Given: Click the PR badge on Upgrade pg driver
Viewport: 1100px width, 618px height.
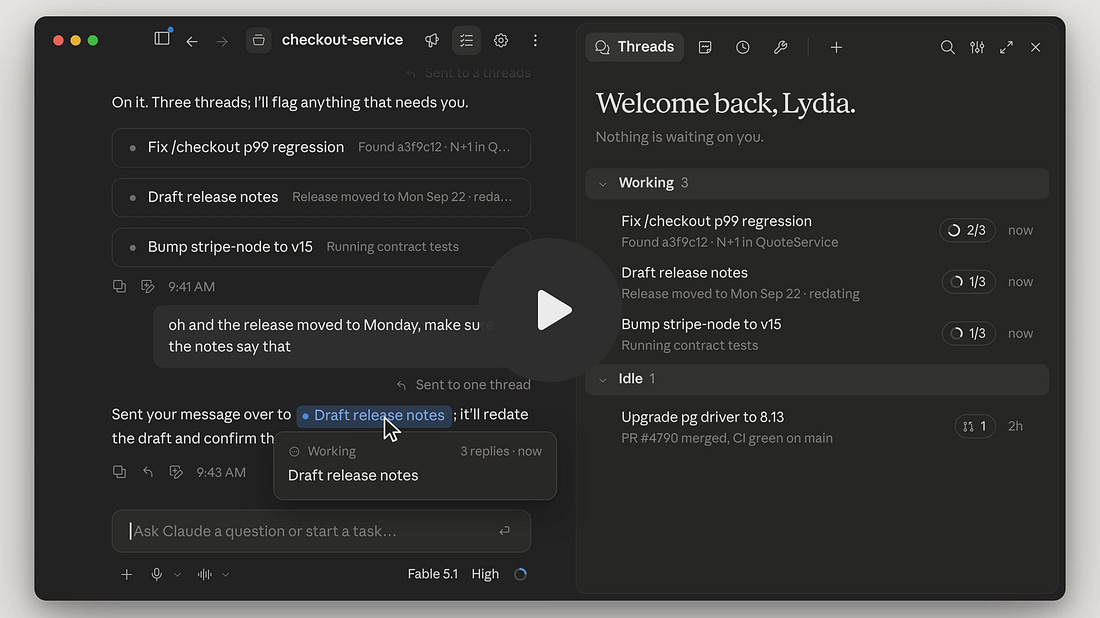Looking at the screenshot, I should [975, 426].
